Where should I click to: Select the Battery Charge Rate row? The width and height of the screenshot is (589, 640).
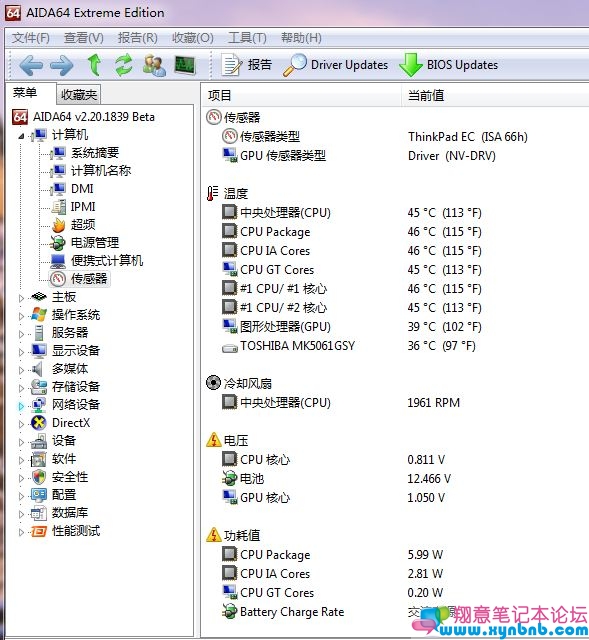341,611
